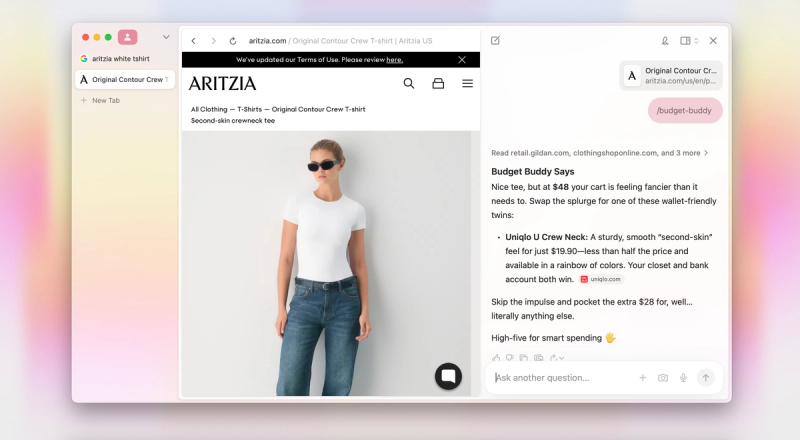Give the response a thumbs up

[x=496, y=358]
